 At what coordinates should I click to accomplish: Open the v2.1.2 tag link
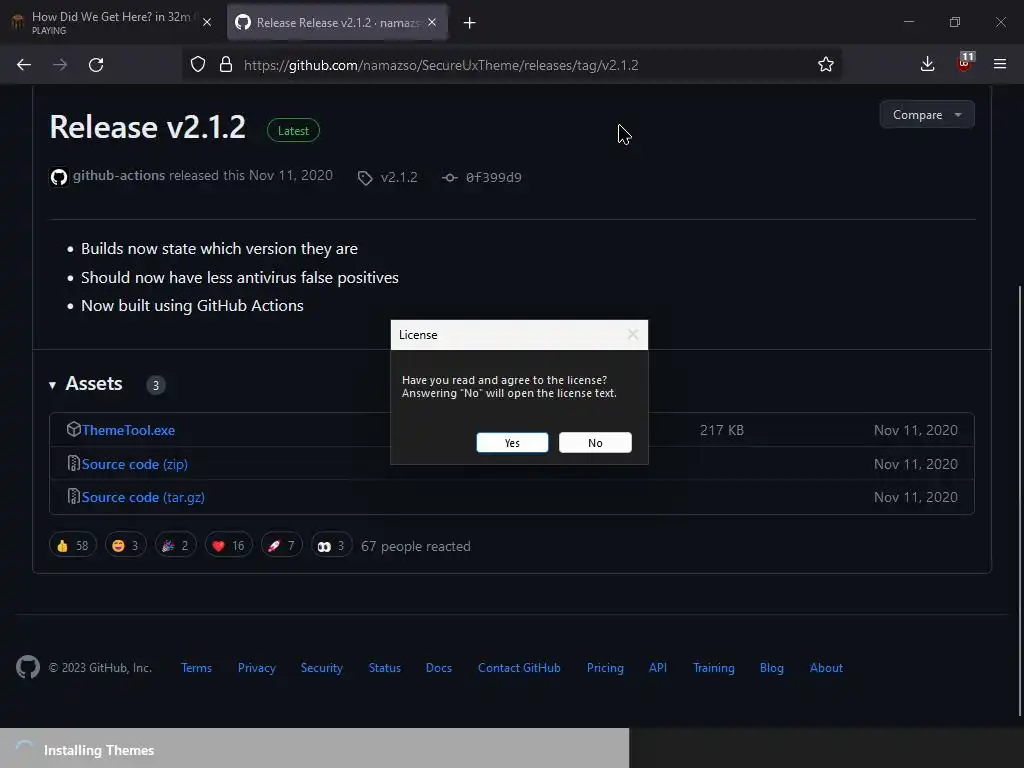click(399, 178)
